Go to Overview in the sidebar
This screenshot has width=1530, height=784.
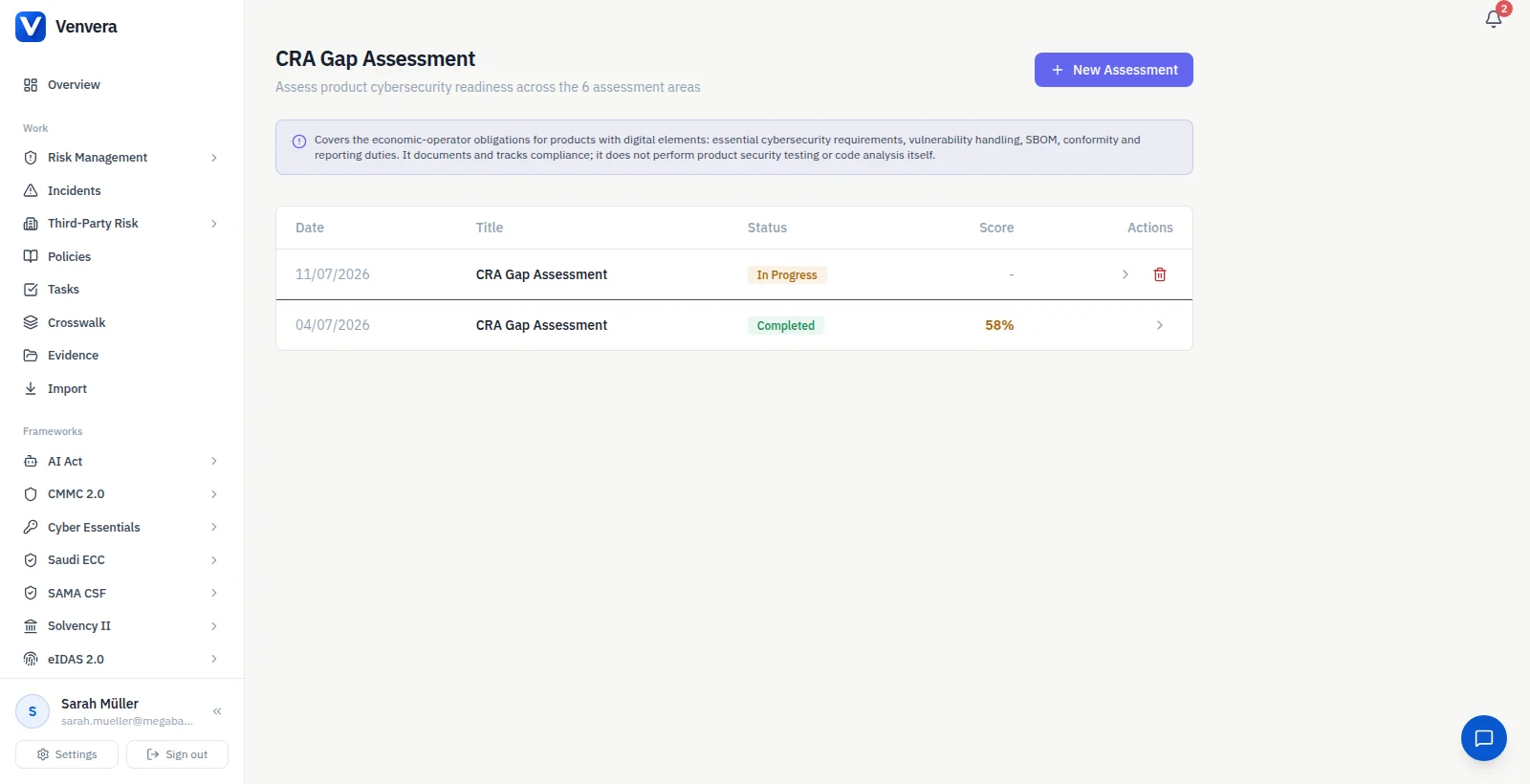121,85
